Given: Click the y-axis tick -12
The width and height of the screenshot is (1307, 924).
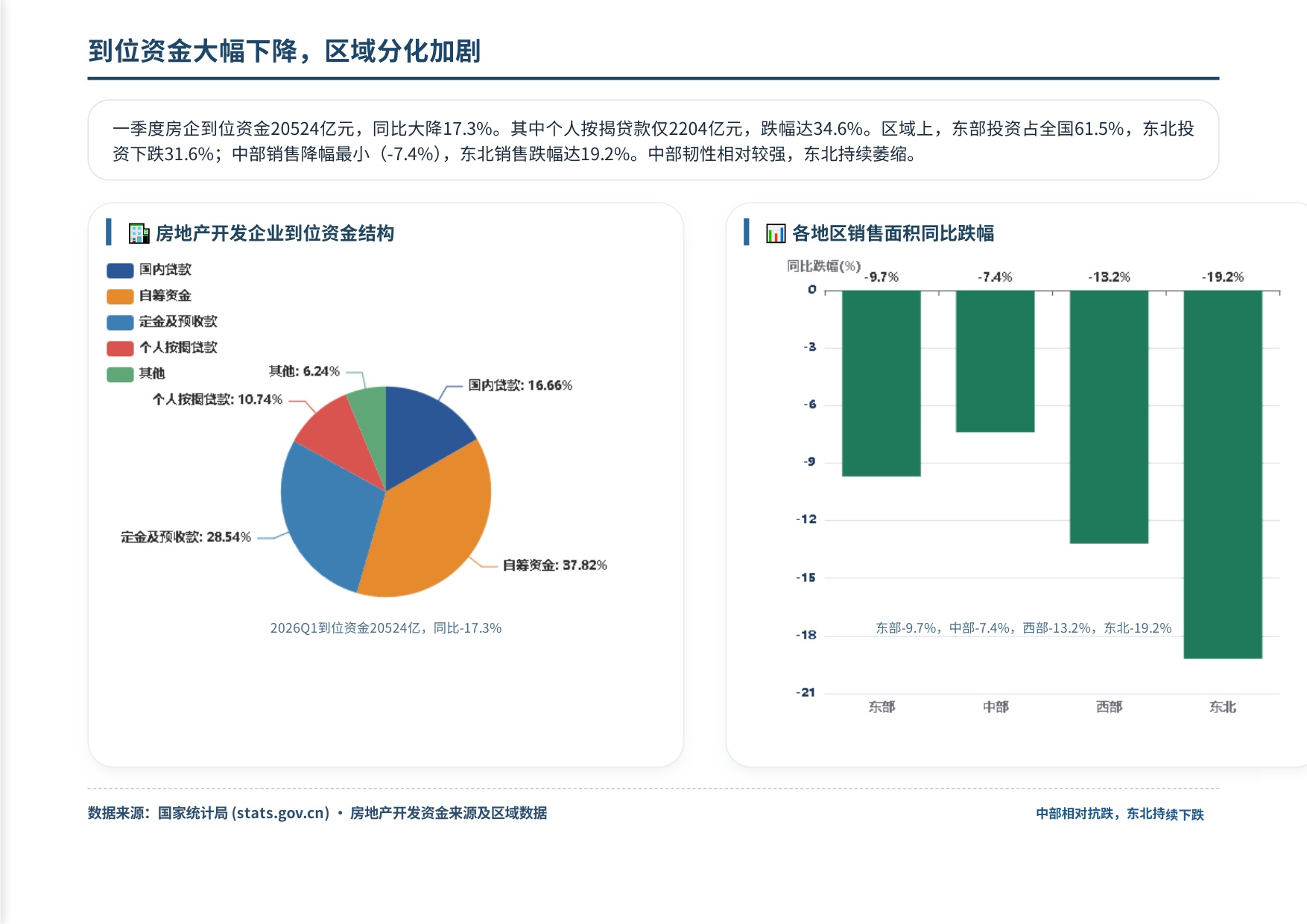Looking at the screenshot, I should click(x=806, y=519).
